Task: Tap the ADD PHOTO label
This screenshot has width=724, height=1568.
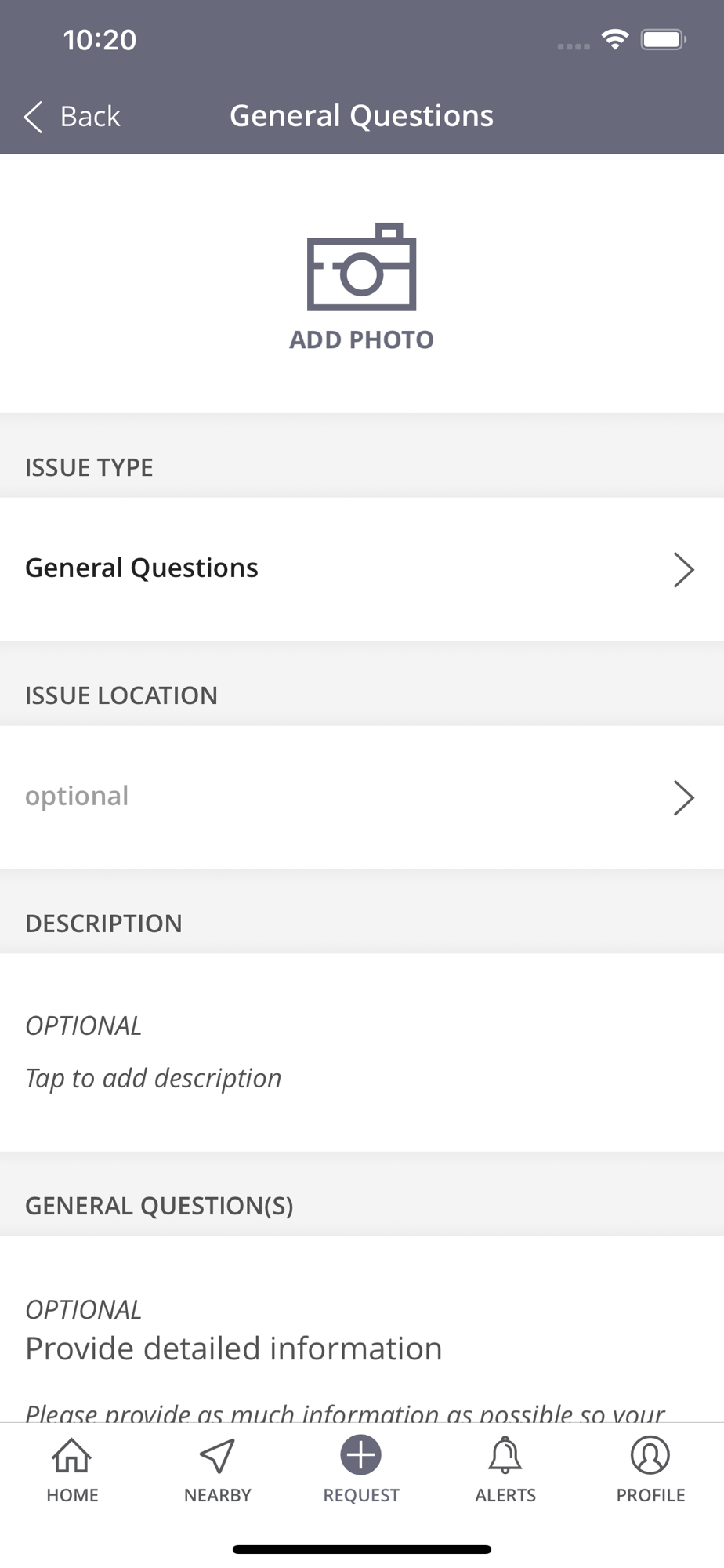Action: (x=361, y=339)
